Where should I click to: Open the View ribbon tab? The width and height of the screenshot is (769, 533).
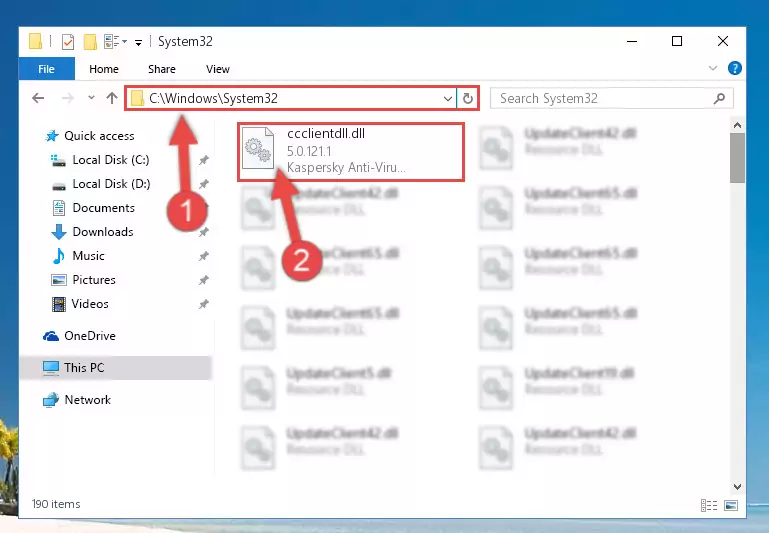218,69
